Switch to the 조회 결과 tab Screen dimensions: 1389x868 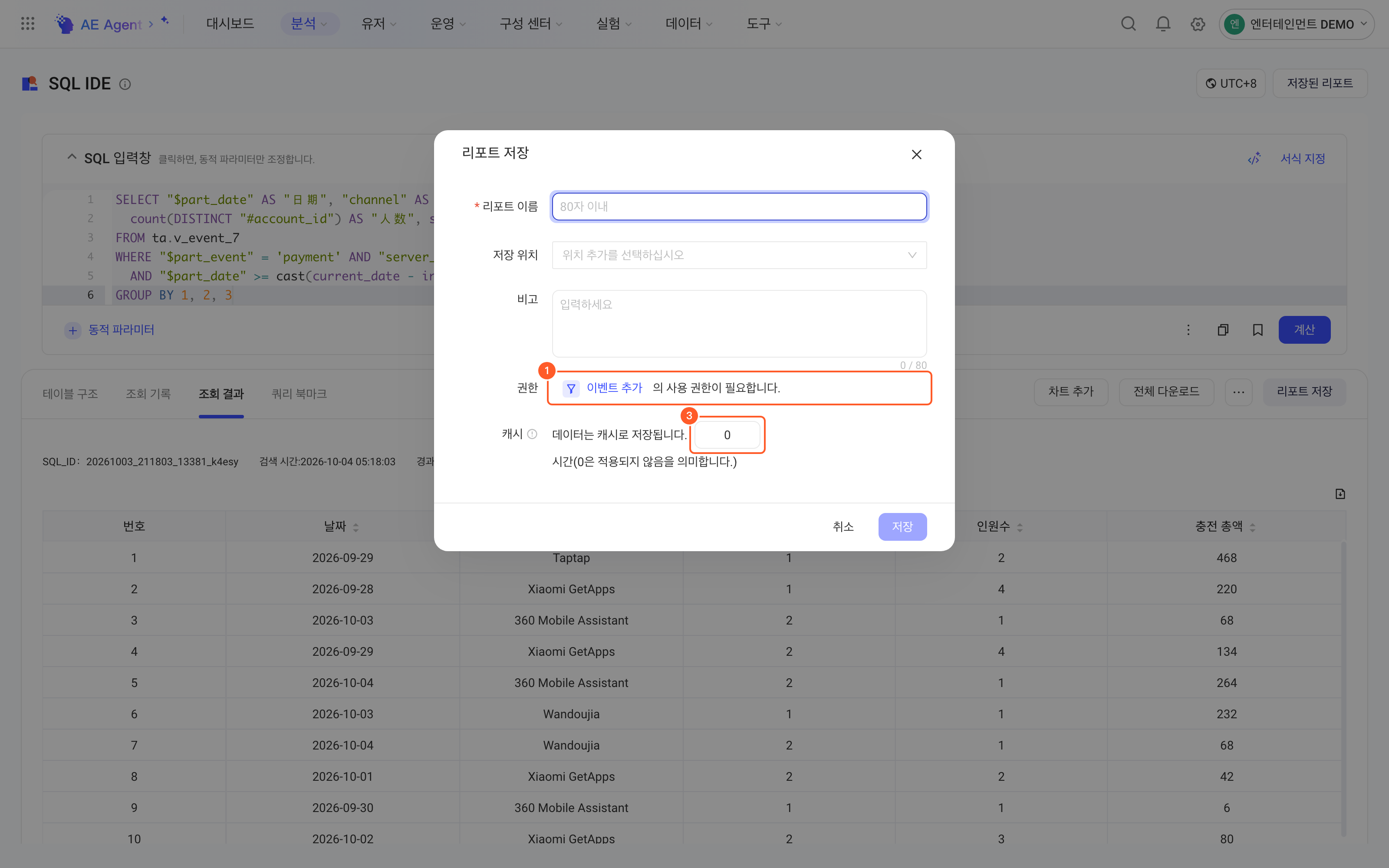[x=221, y=393]
